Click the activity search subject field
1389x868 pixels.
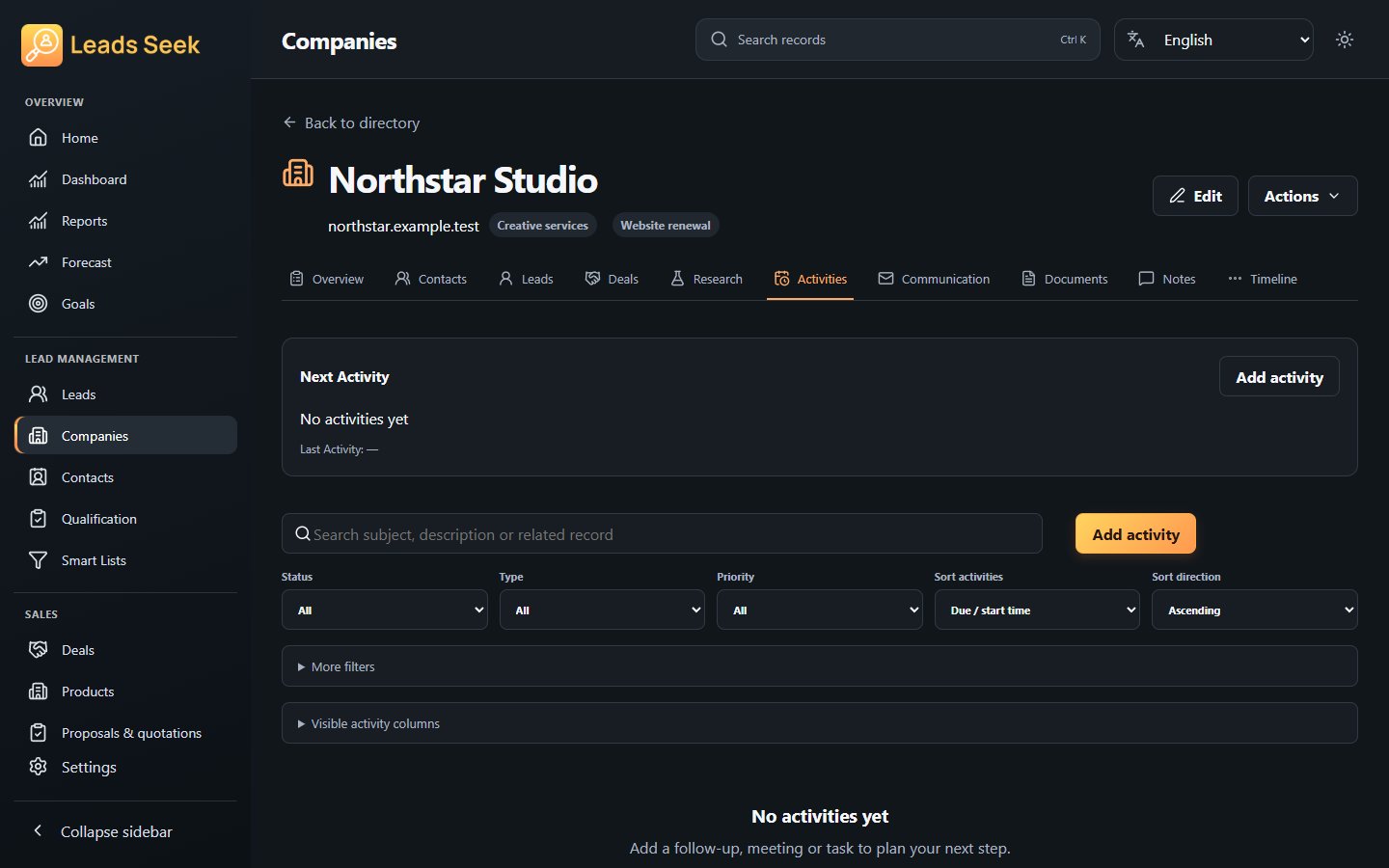click(x=662, y=534)
